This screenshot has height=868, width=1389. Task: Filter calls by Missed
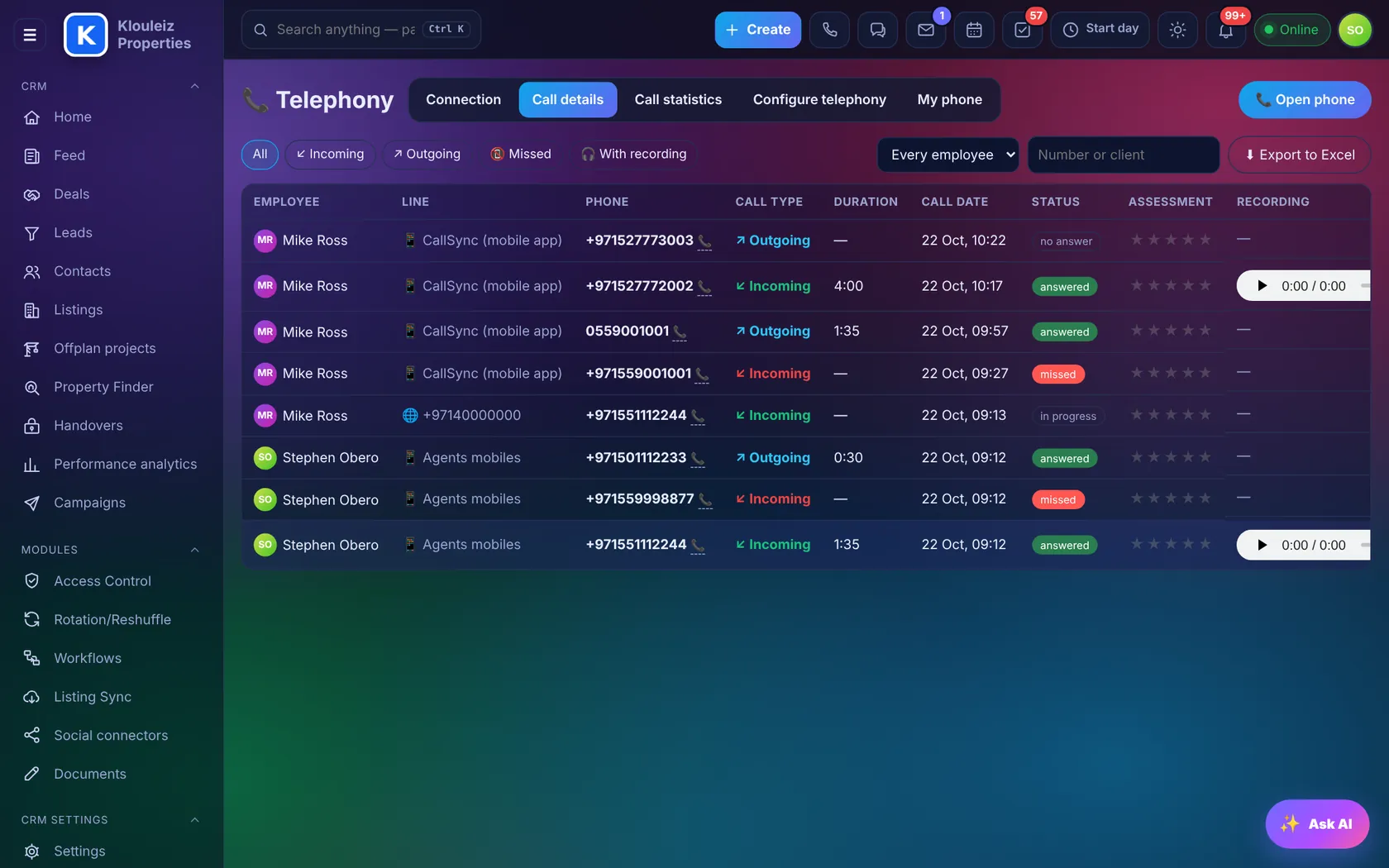point(520,154)
